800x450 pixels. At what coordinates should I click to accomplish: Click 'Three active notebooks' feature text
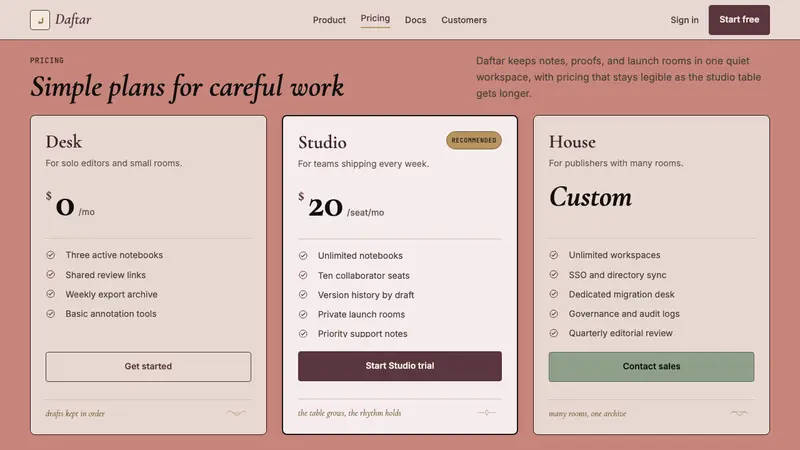(114, 255)
